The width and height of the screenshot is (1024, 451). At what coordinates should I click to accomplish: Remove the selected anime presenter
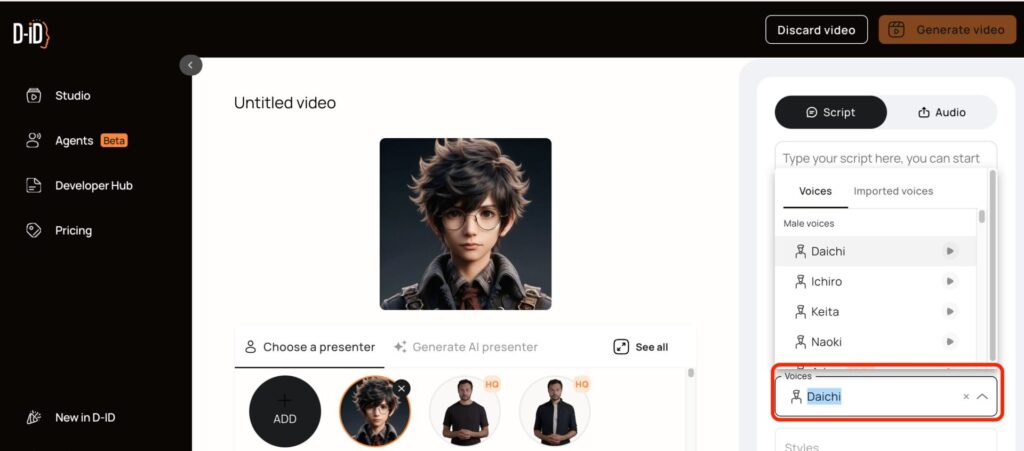[402, 388]
